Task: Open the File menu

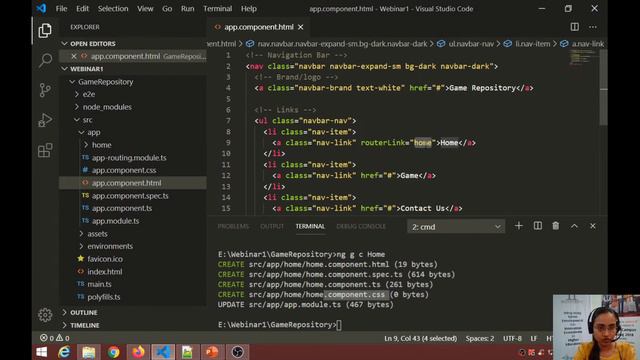Action: tap(61, 9)
